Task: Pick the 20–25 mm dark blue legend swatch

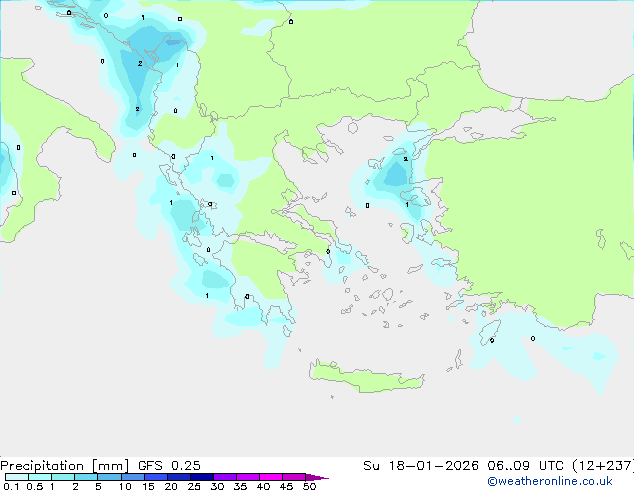Action: pyautogui.click(x=179, y=477)
